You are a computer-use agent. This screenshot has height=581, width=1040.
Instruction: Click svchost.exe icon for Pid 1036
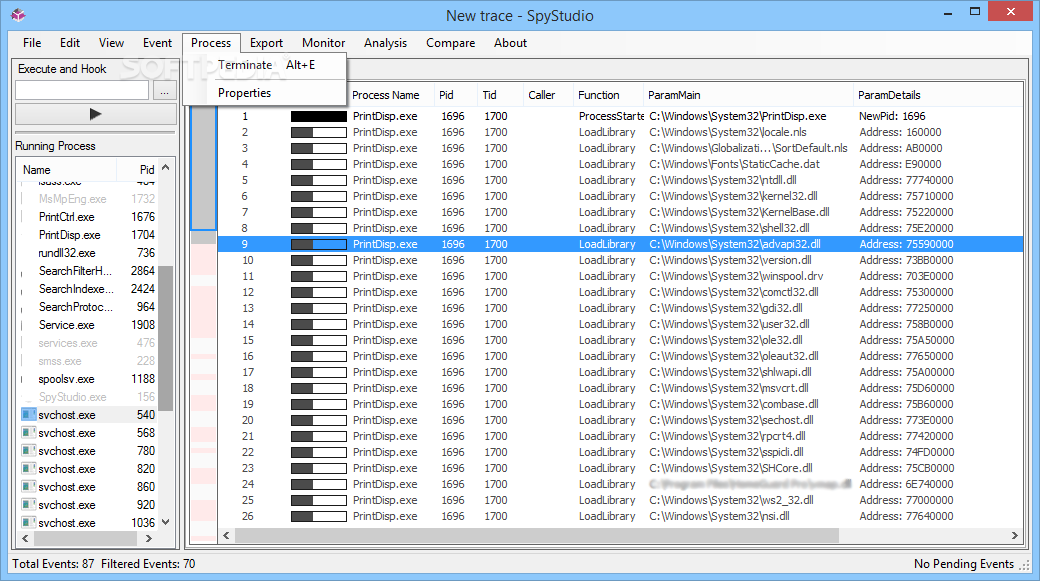pyautogui.click(x=28, y=523)
